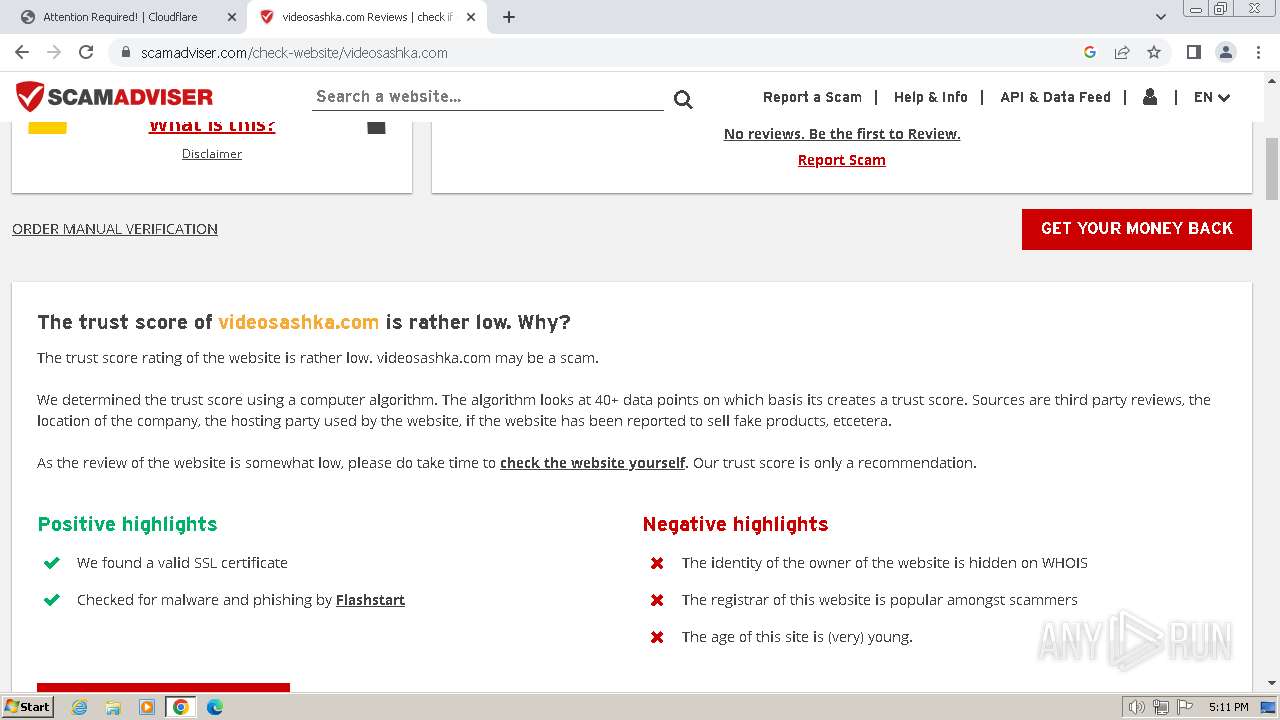Image resolution: width=1280 pixels, height=720 pixels.
Task: Go back to the previous page
Action: pyautogui.click(x=22, y=52)
